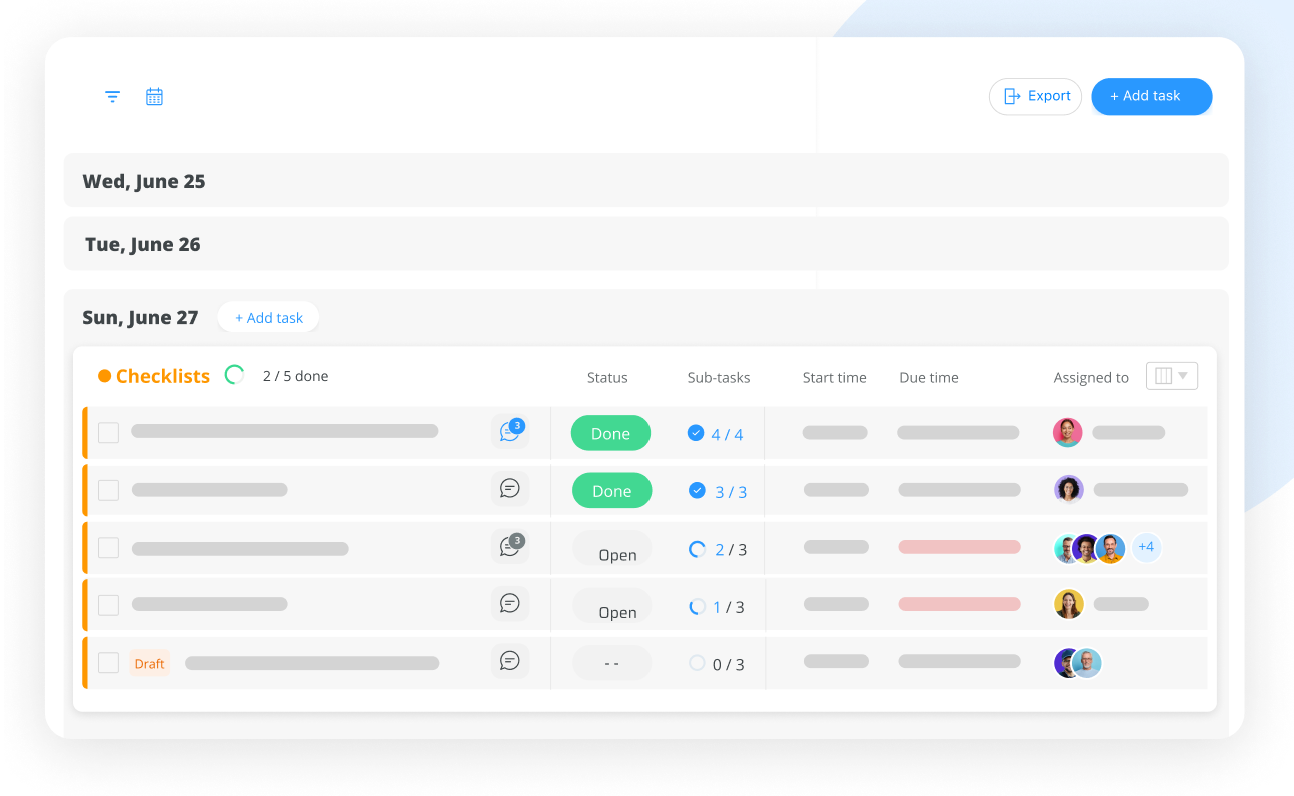Click the Status column header
The height and width of the screenshot is (796, 1294).
pyautogui.click(x=607, y=378)
